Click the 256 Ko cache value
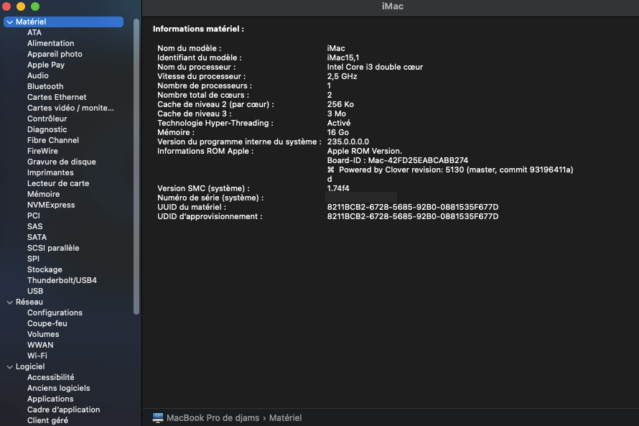639x426 pixels. point(340,104)
